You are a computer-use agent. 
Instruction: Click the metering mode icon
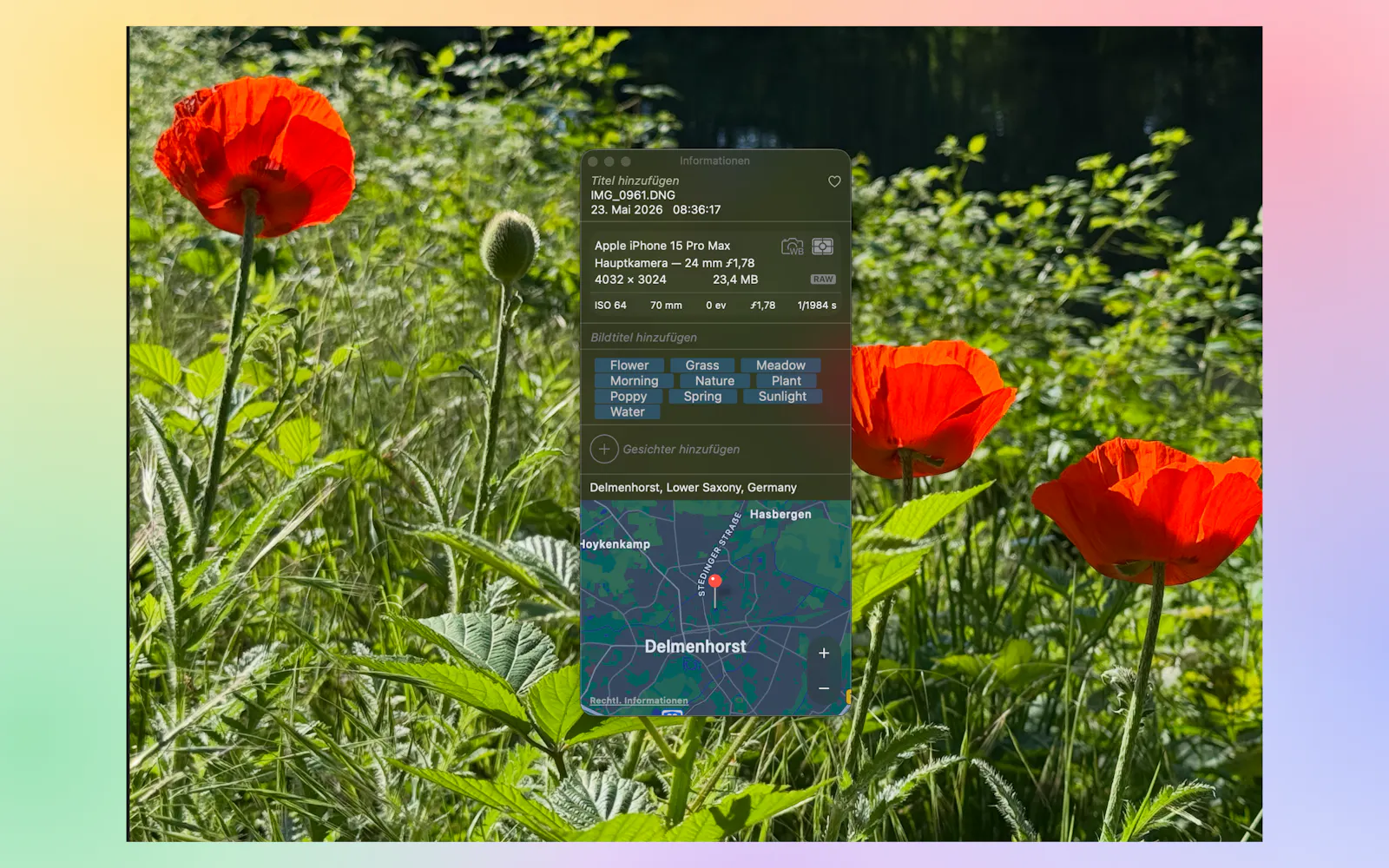coord(822,247)
